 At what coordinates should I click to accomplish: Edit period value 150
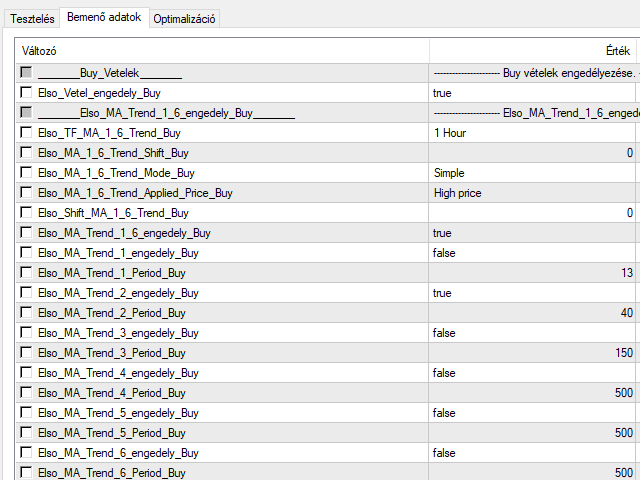tap(532, 353)
